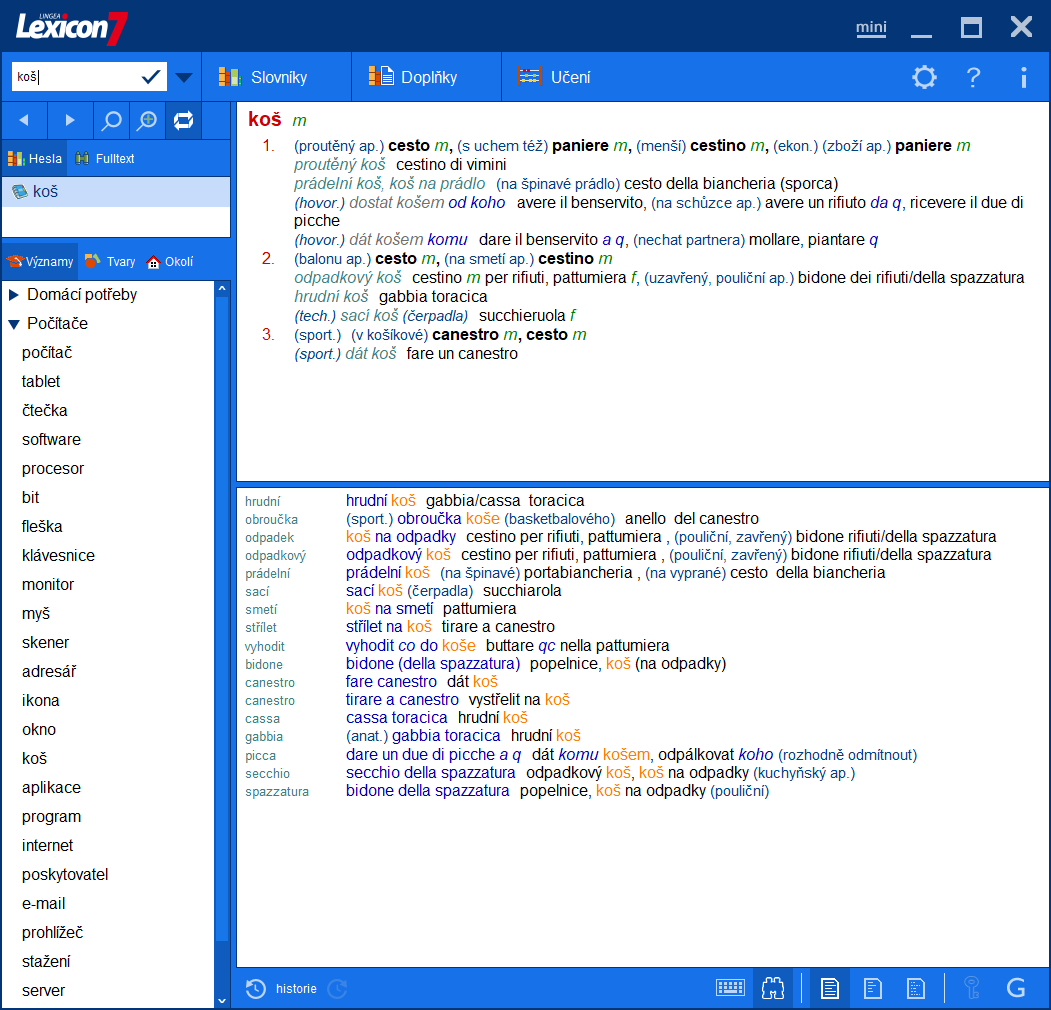
Task: Select skener in the topic list
Action: (46, 643)
